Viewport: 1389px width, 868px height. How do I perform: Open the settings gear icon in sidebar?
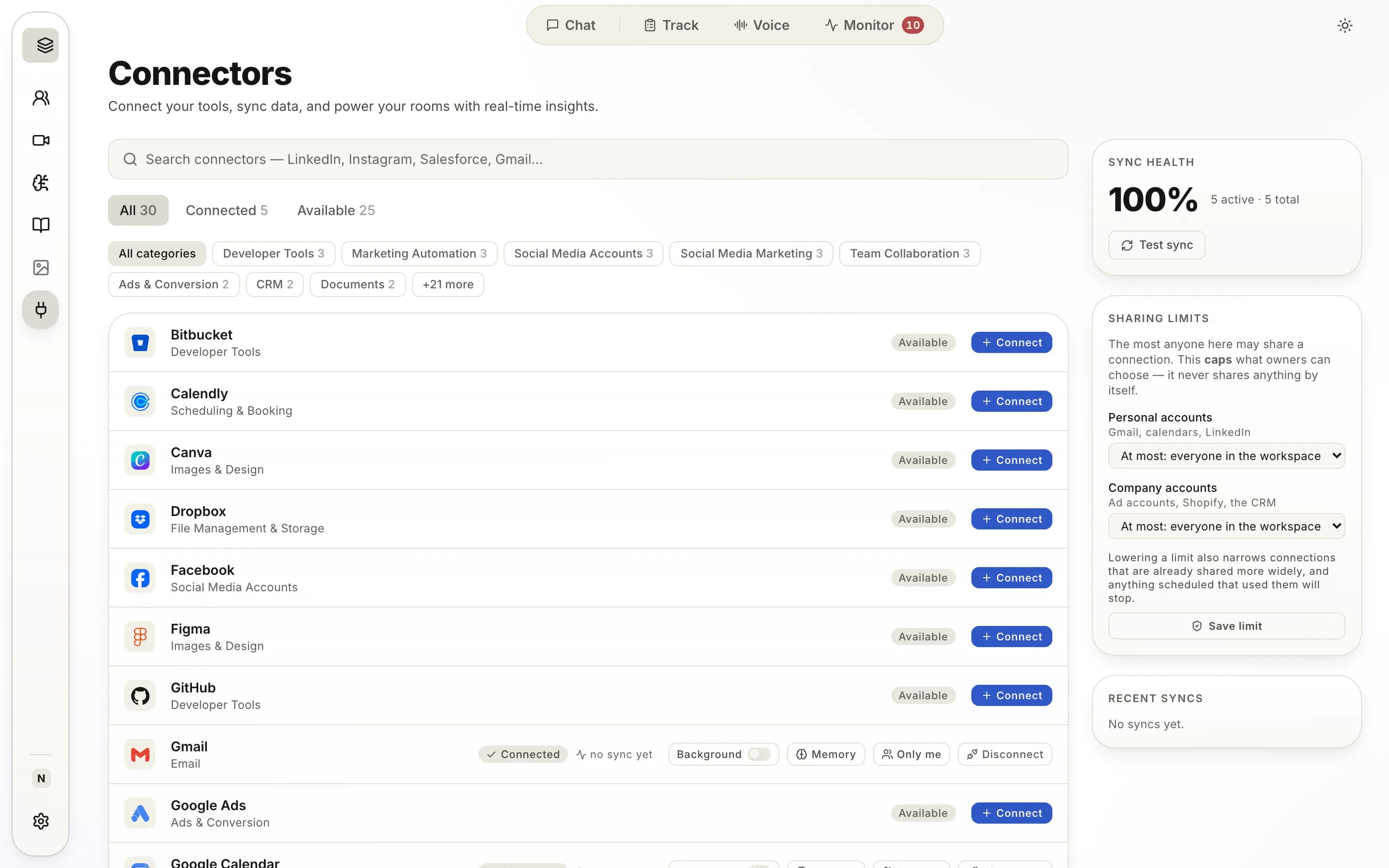point(41,821)
